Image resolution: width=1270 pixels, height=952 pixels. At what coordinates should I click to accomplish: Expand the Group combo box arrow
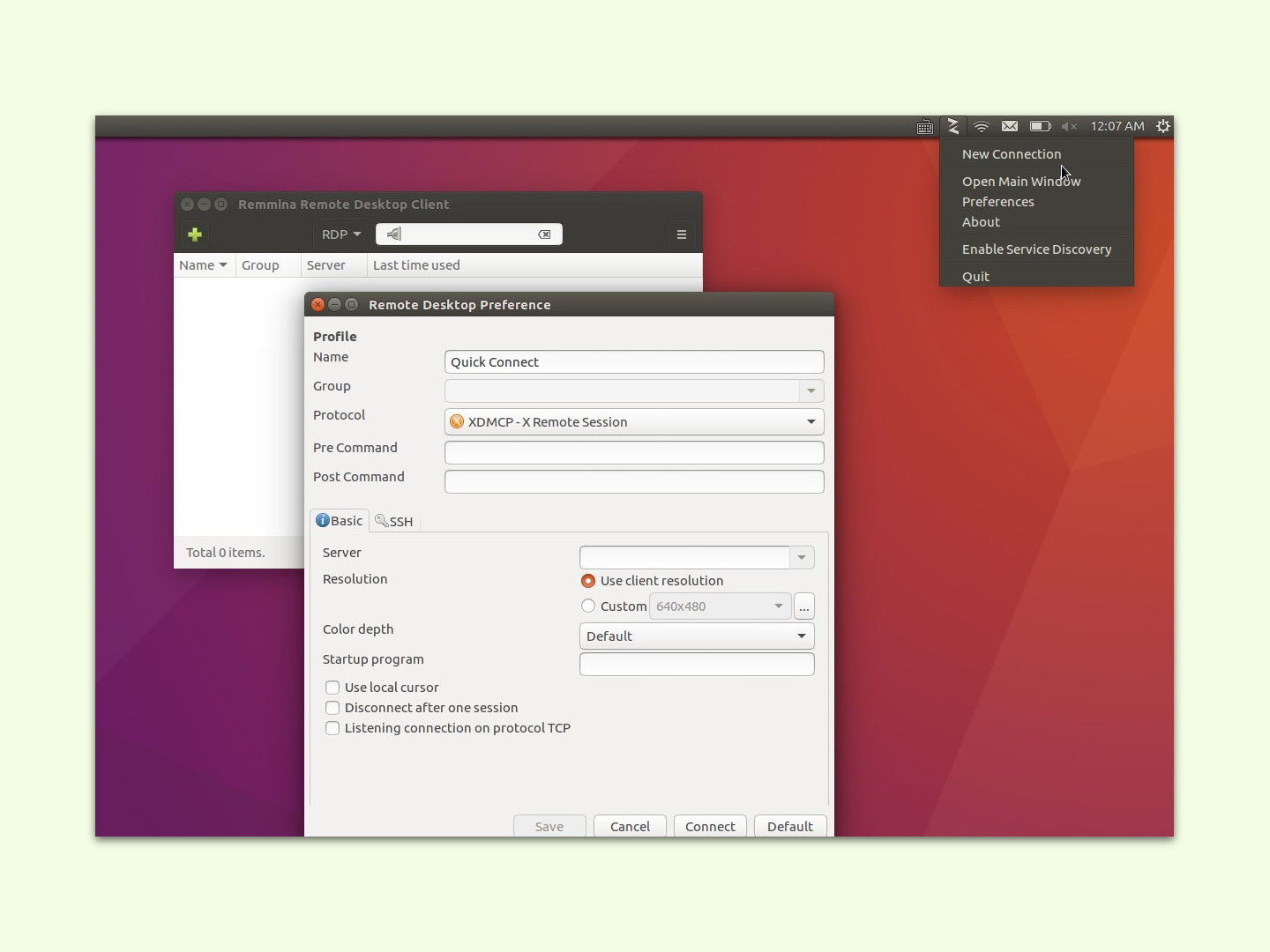[811, 390]
